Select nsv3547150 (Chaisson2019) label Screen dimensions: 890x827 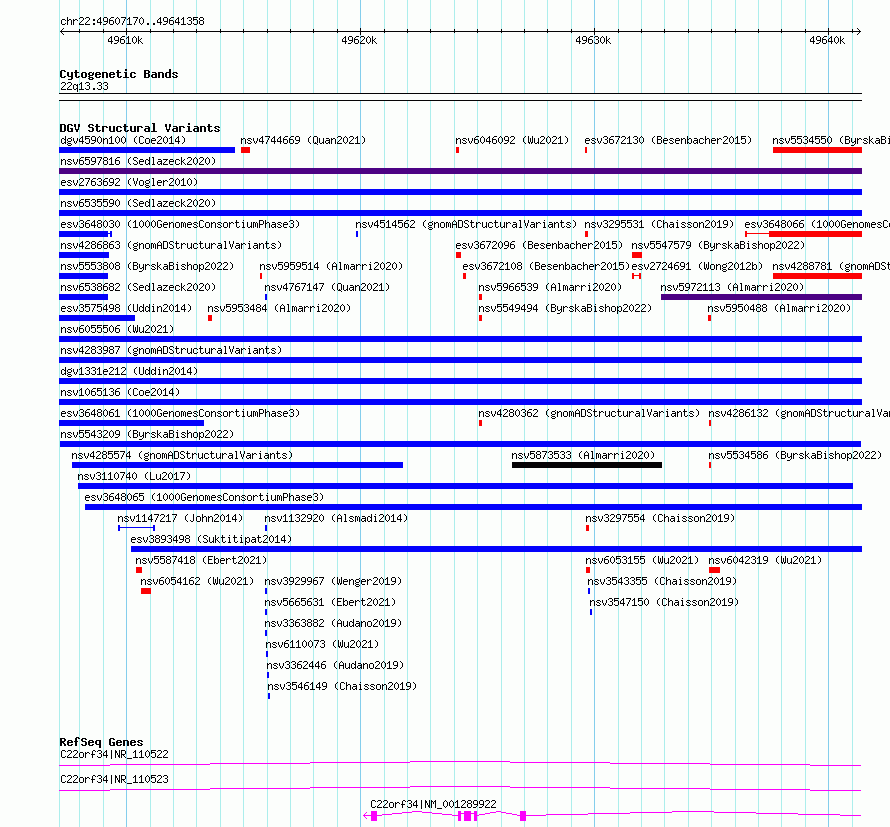(664, 602)
